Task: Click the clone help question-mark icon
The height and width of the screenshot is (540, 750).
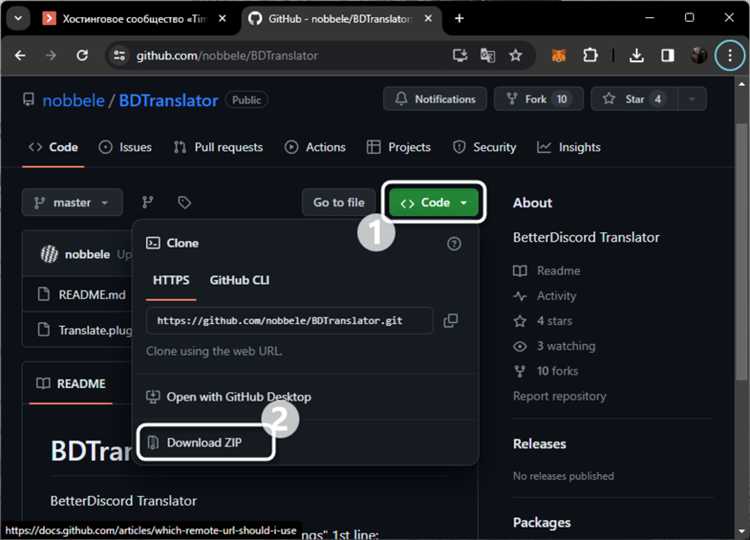Action: (x=454, y=243)
